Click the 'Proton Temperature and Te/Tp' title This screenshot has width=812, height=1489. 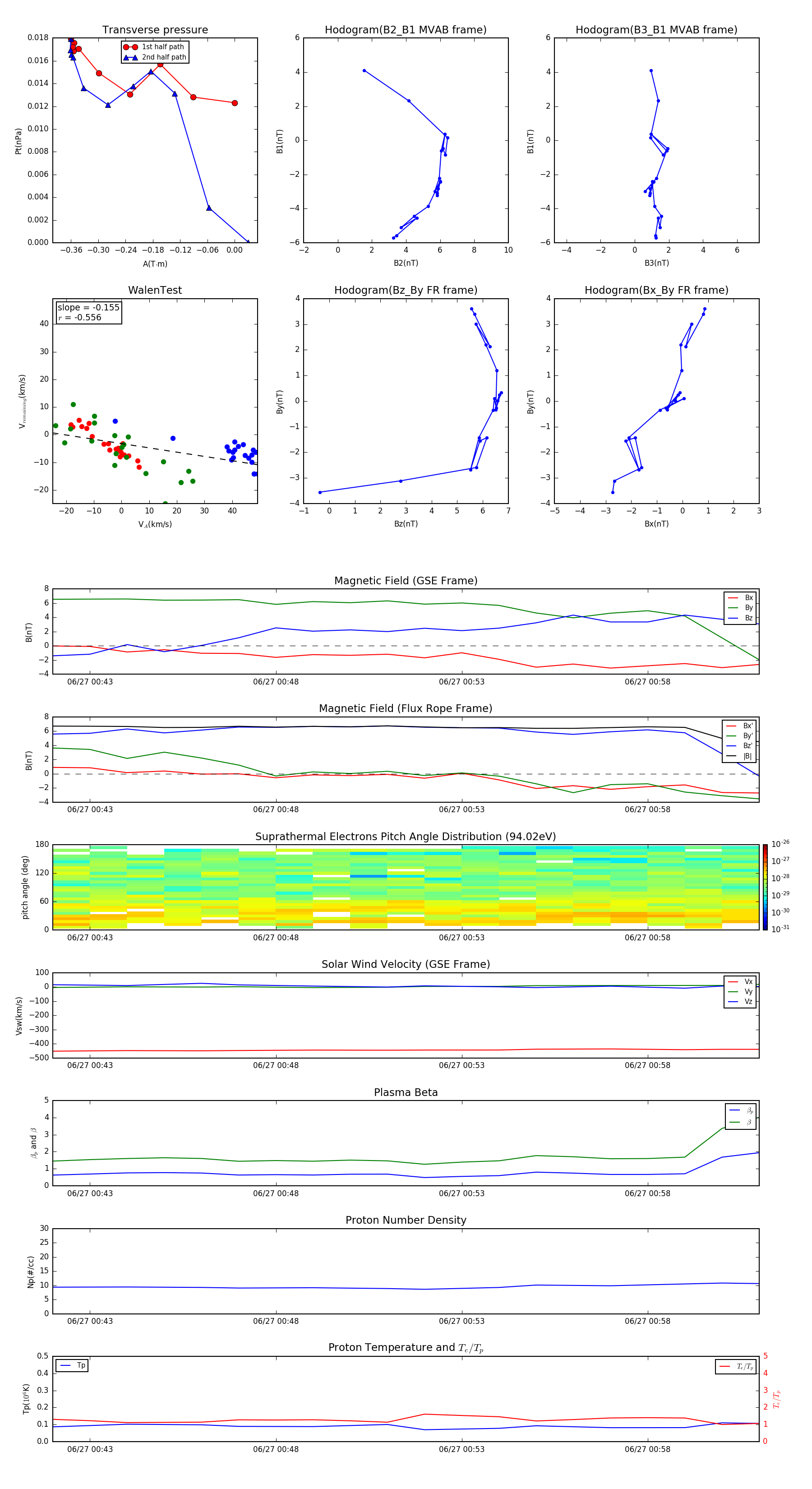point(406,1348)
